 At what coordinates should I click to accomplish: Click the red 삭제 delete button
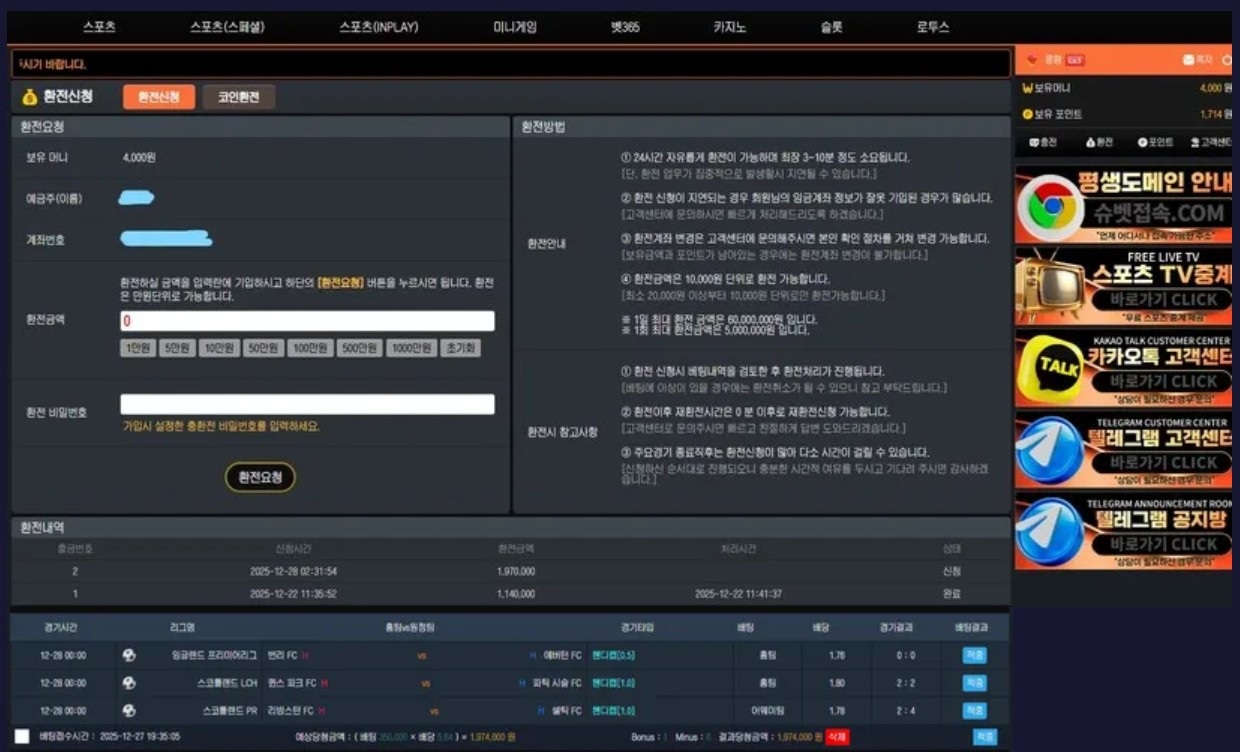point(836,736)
